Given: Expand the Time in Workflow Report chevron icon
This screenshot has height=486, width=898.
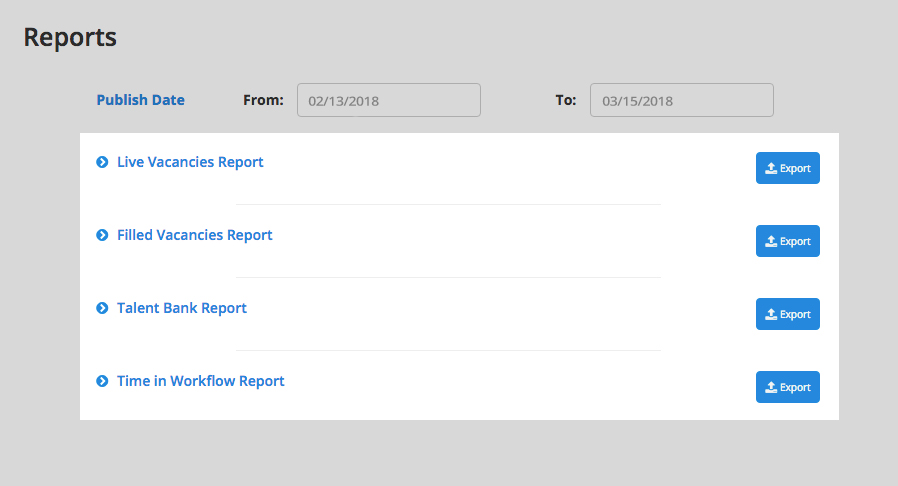Looking at the screenshot, I should [x=102, y=381].
